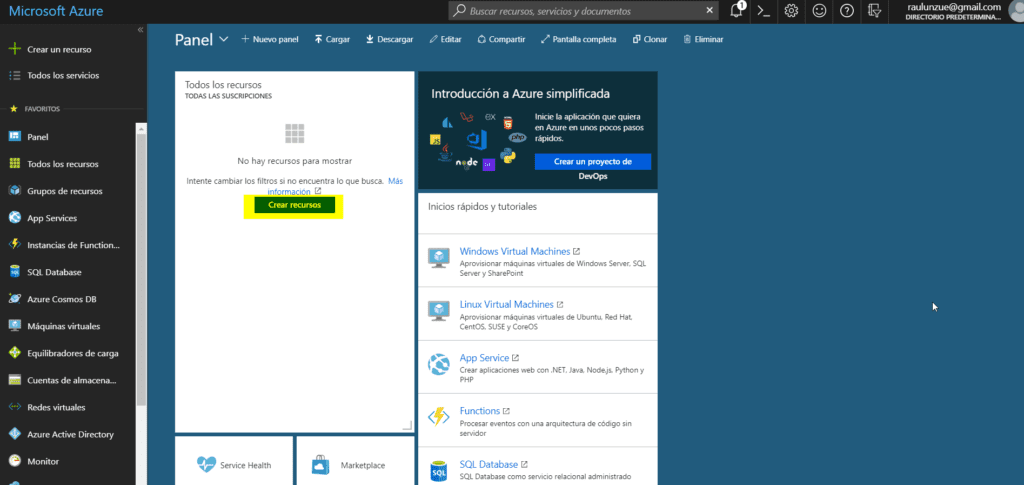The image size is (1024, 485).
Task: Open App Services in sidebar
Action: click(52, 218)
